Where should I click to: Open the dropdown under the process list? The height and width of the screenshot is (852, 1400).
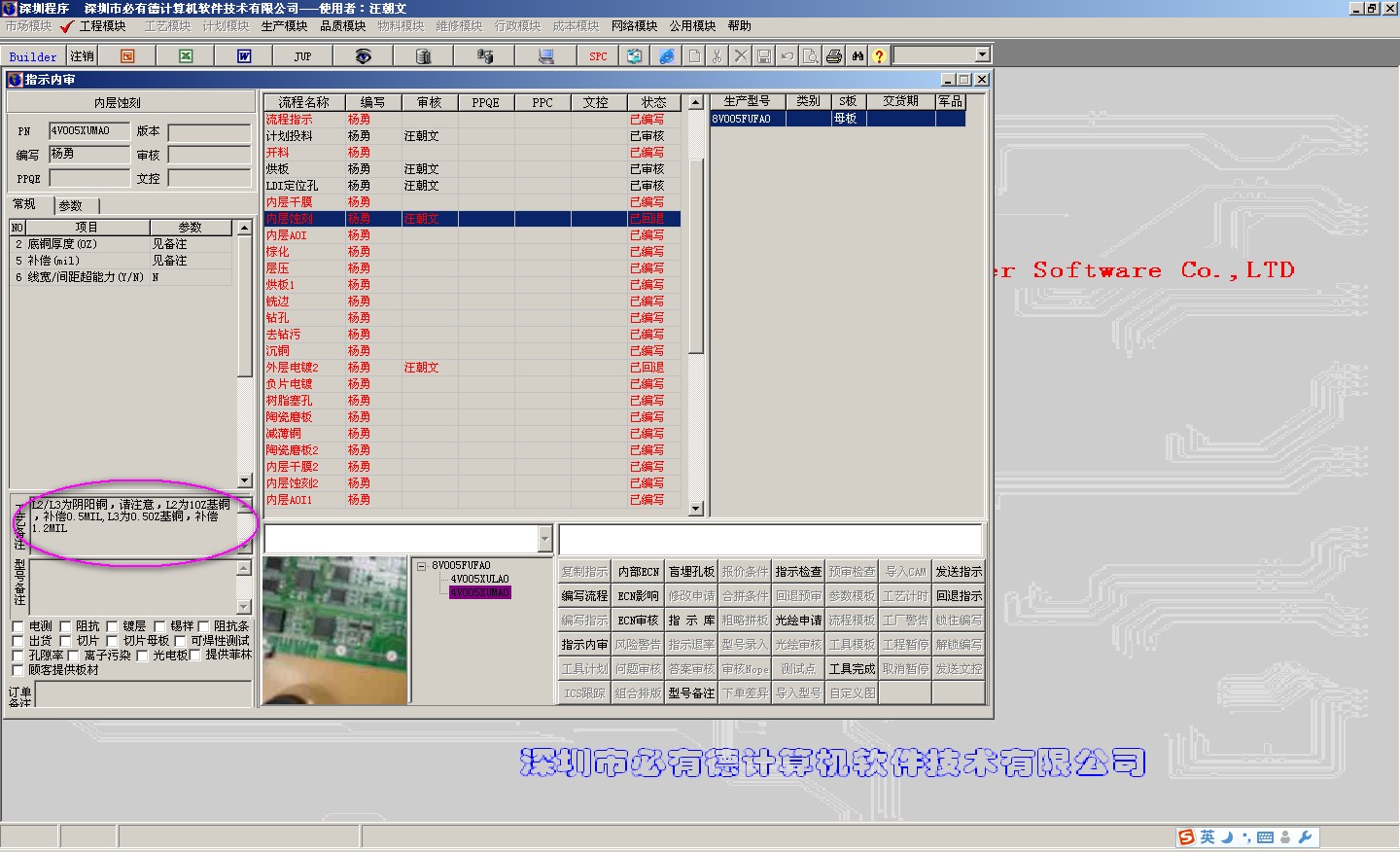pyautogui.click(x=544, y=539)
